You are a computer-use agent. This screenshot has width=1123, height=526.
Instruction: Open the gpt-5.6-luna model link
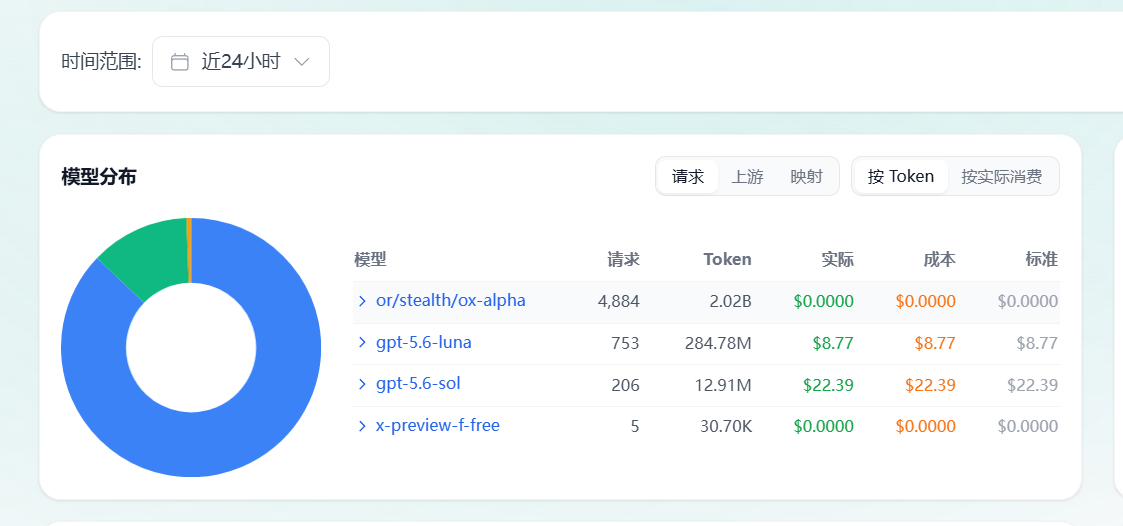[423, 343]
